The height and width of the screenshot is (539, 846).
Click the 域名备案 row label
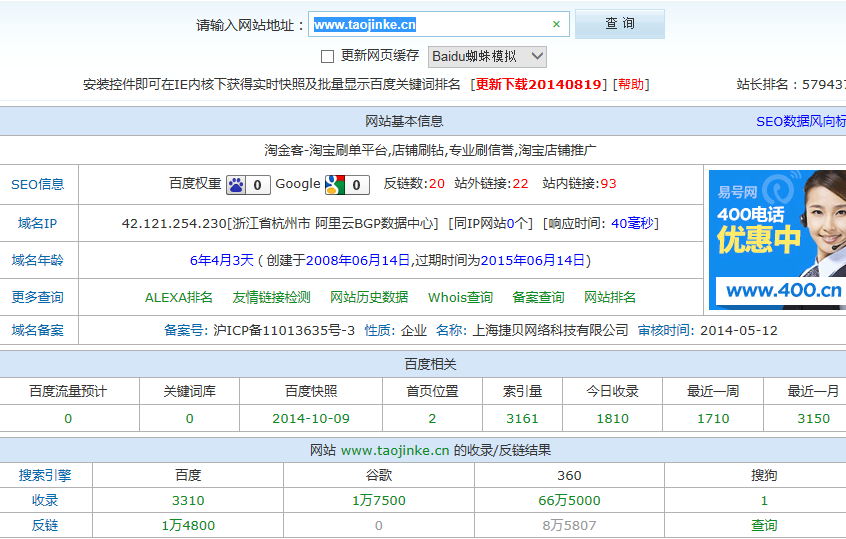click(38, 330)
